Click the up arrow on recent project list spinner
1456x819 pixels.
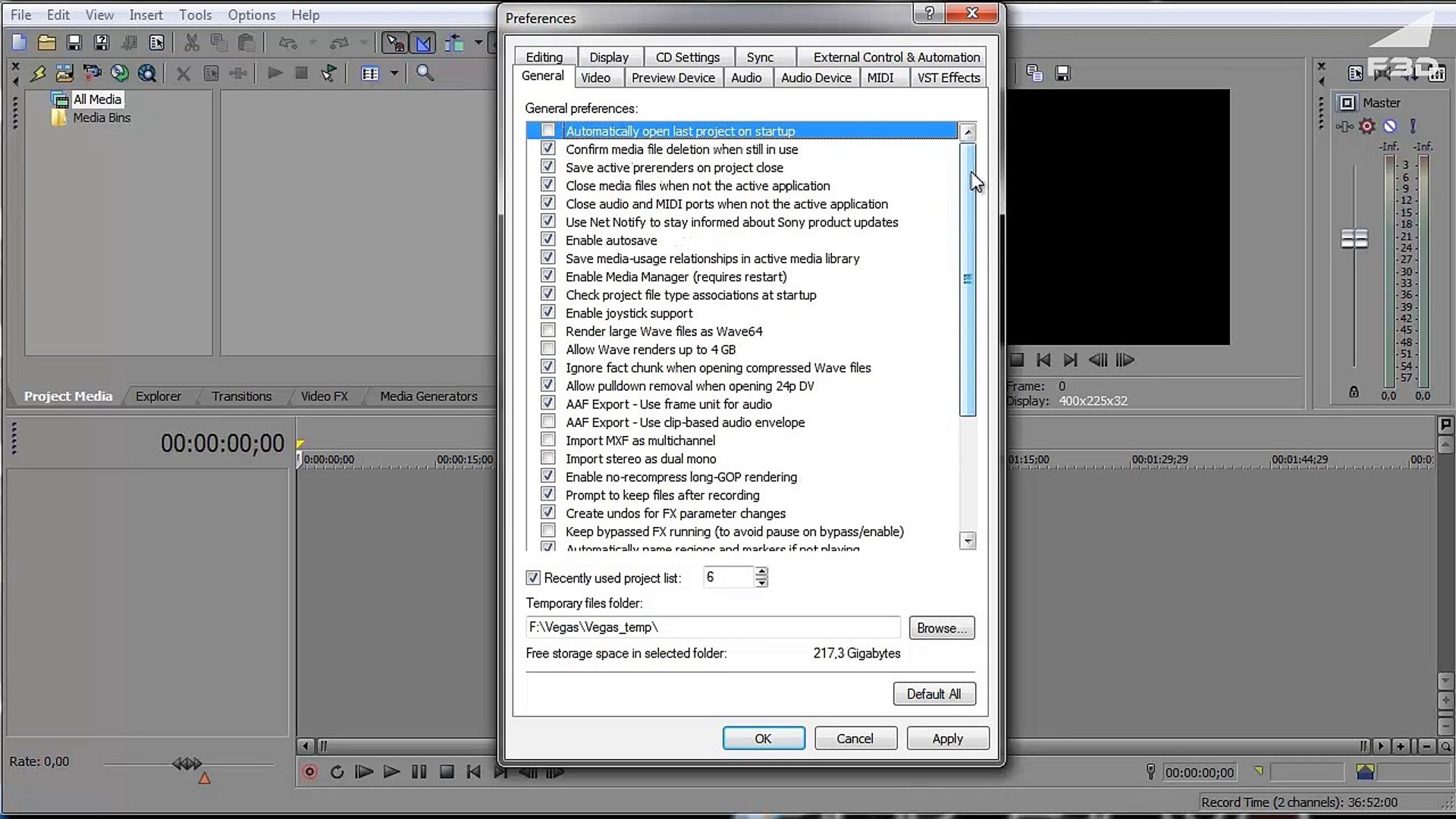761,572
